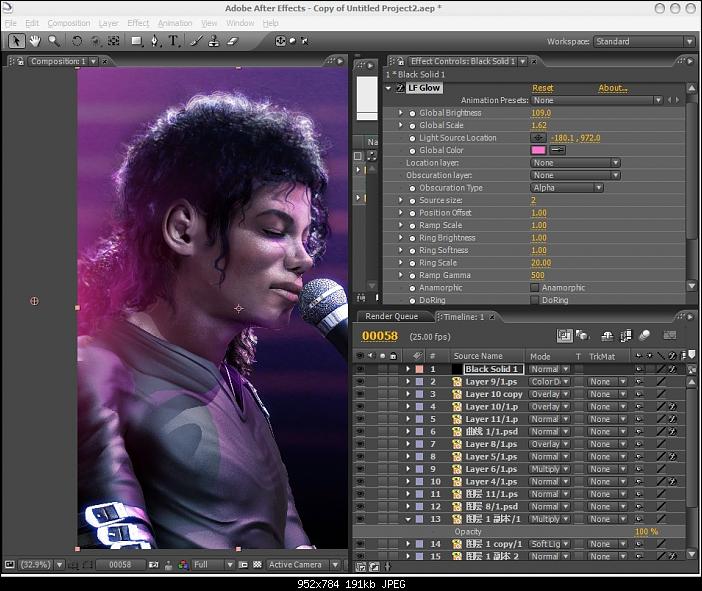Enable Frame Blending icon in the timeline
Screen dimensions: 702x591
coord(625,335)
